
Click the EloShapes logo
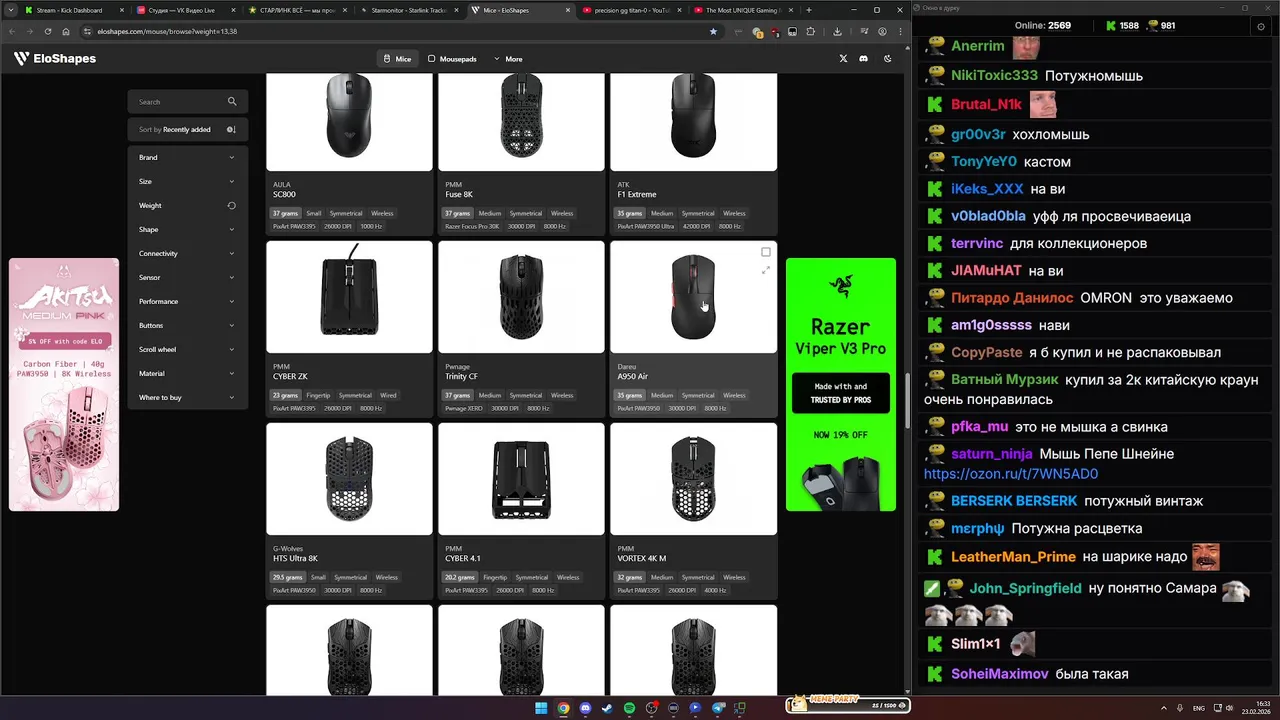pos(55,59)
